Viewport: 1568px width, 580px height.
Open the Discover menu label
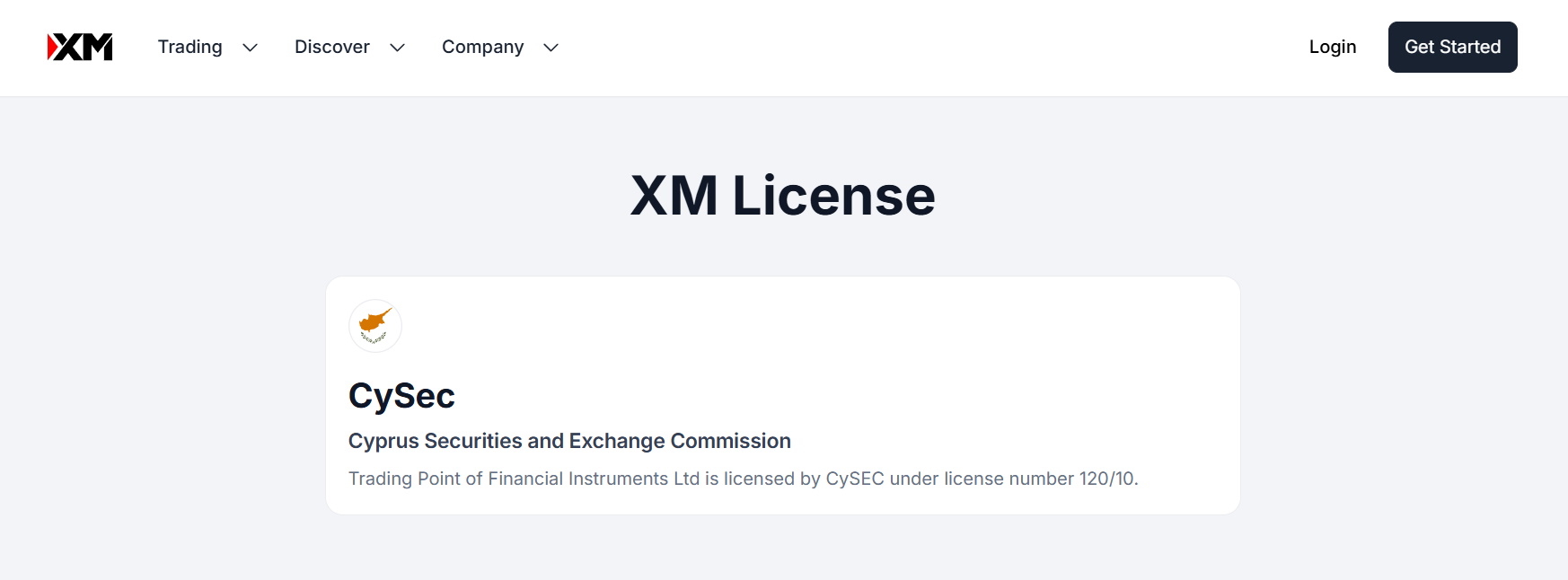331,47
